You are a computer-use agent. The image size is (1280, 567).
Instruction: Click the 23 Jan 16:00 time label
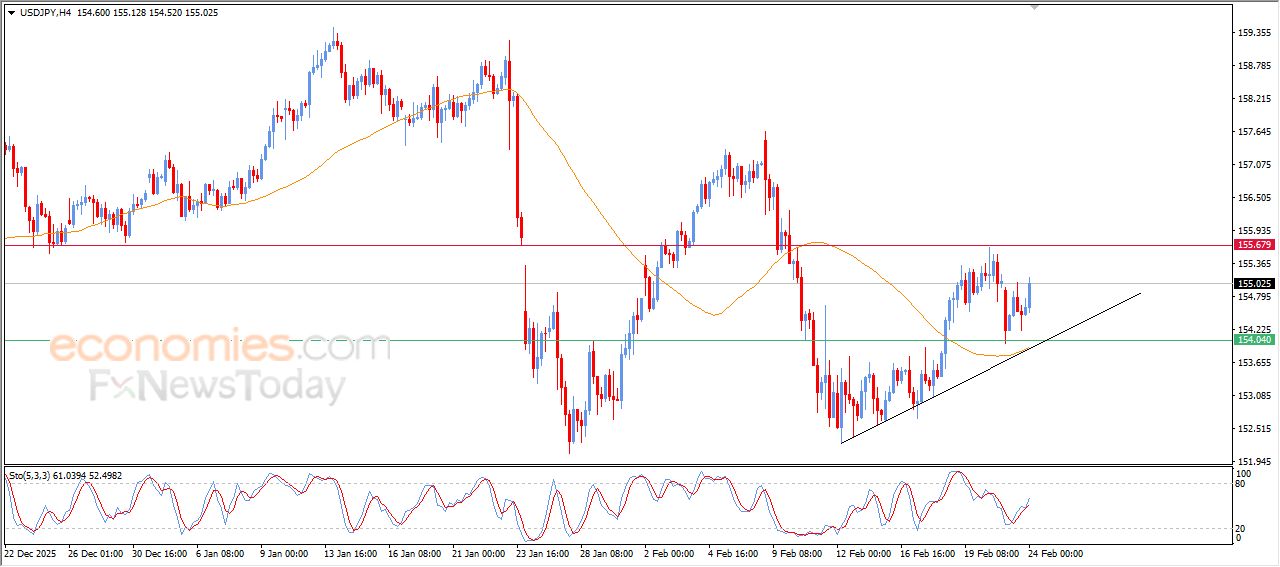541,553
